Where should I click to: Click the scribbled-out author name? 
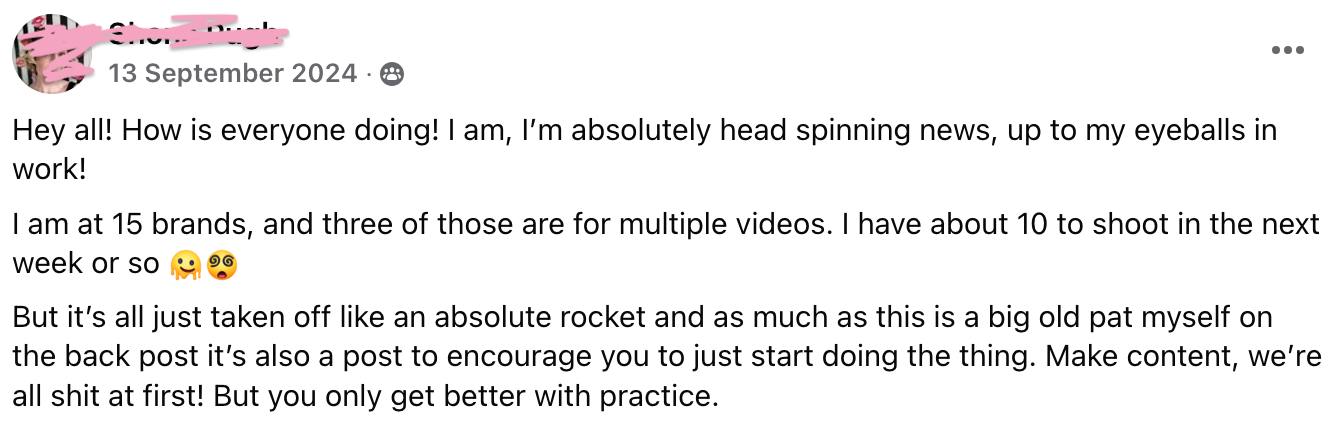tap(190, 35)
